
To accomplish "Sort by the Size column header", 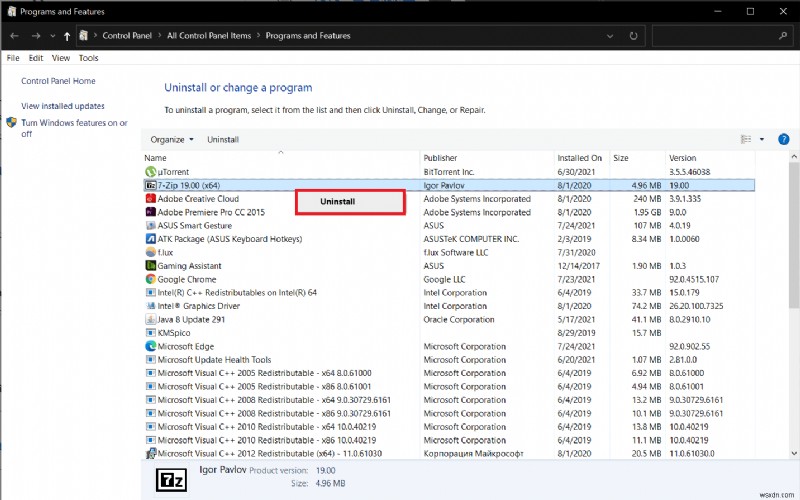I will 637,158.
